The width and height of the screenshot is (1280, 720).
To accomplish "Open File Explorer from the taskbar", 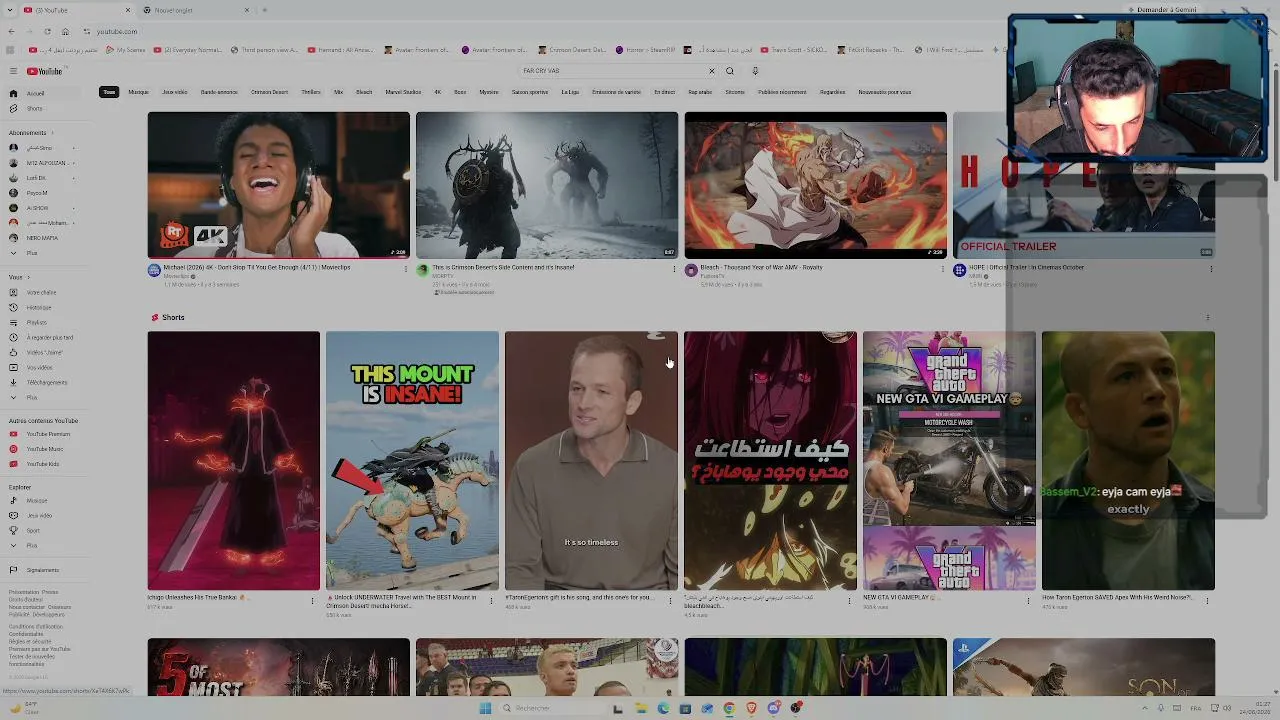I will tap(641, 708).
